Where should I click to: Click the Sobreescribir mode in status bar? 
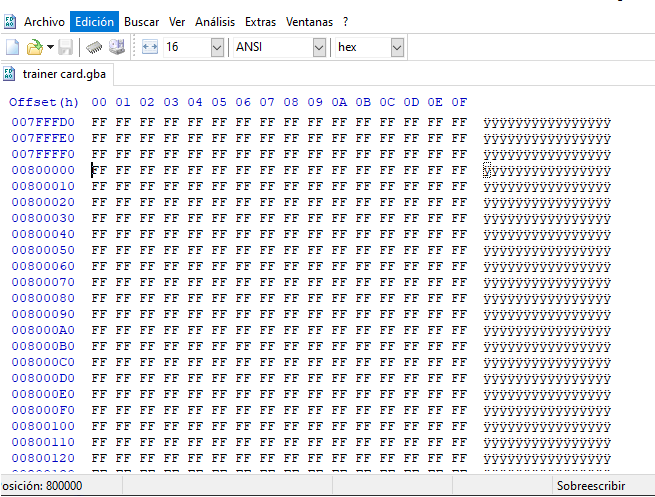pos(590,485)
